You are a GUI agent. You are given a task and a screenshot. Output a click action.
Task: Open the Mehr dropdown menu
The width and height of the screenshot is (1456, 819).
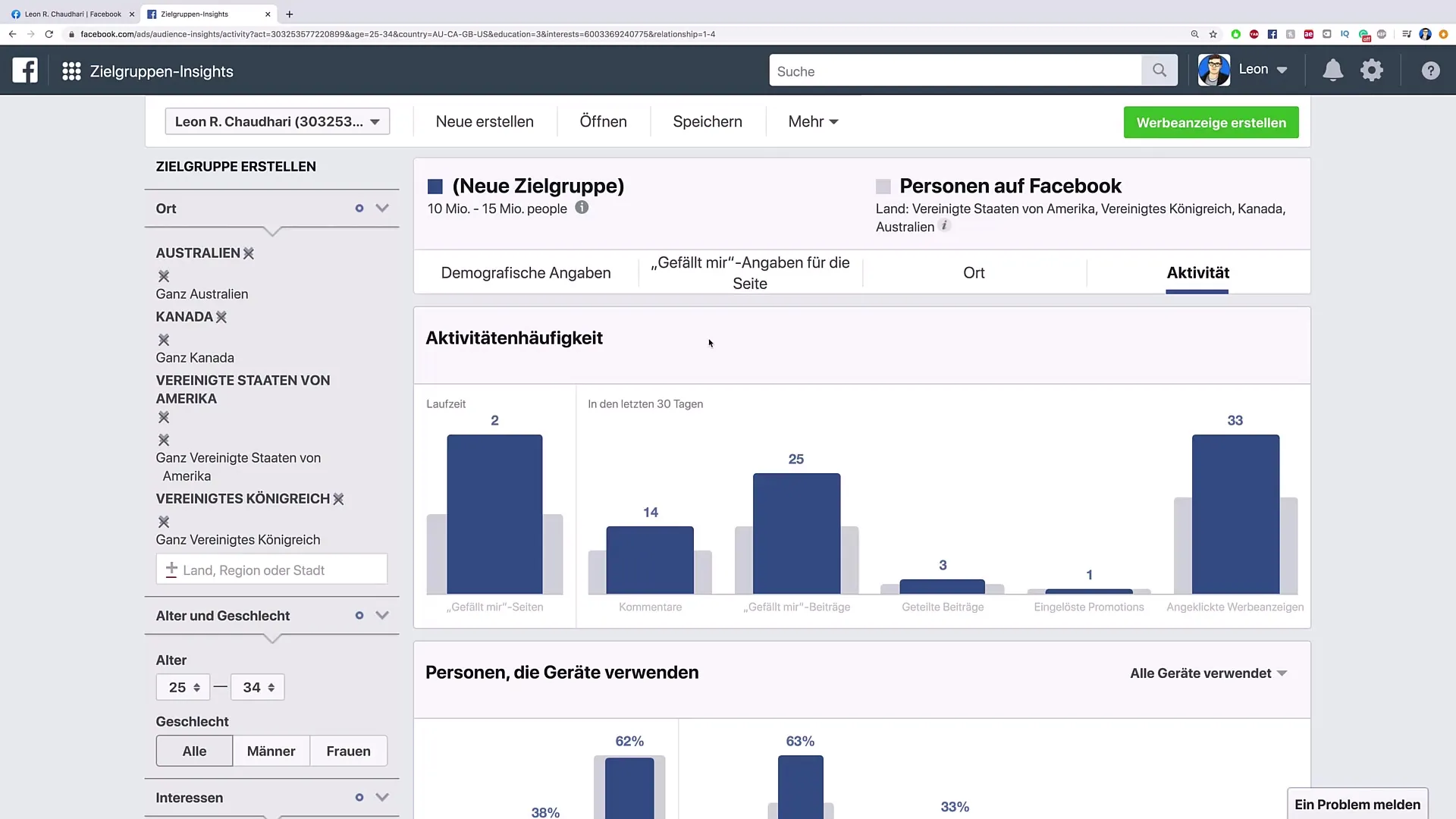coord(813,121)
